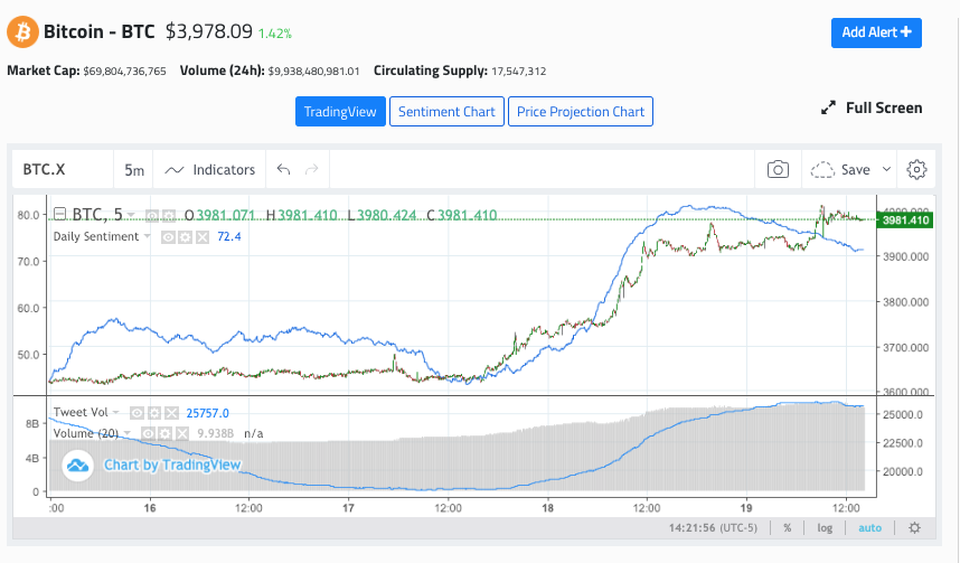Click the 3981.410 current price label
The height and width of the screenshot is (563, 960).
coord(905,220)
